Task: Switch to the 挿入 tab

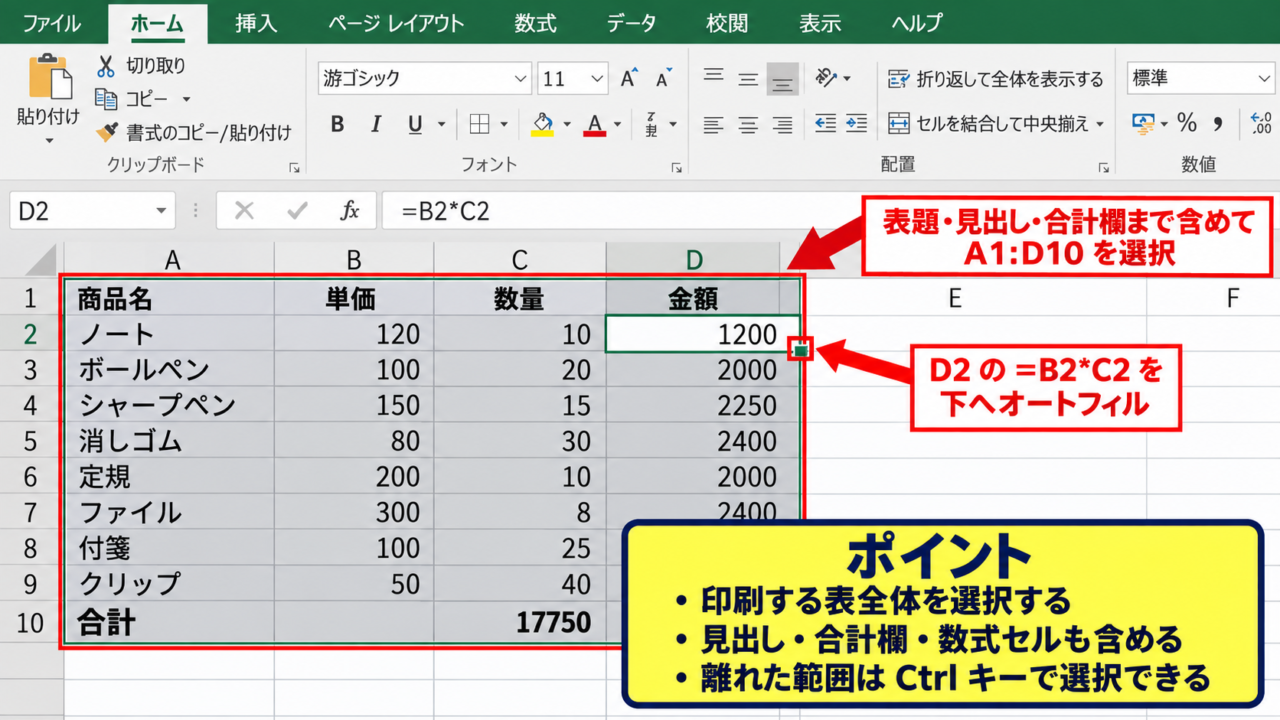Action: pos(256,23)
